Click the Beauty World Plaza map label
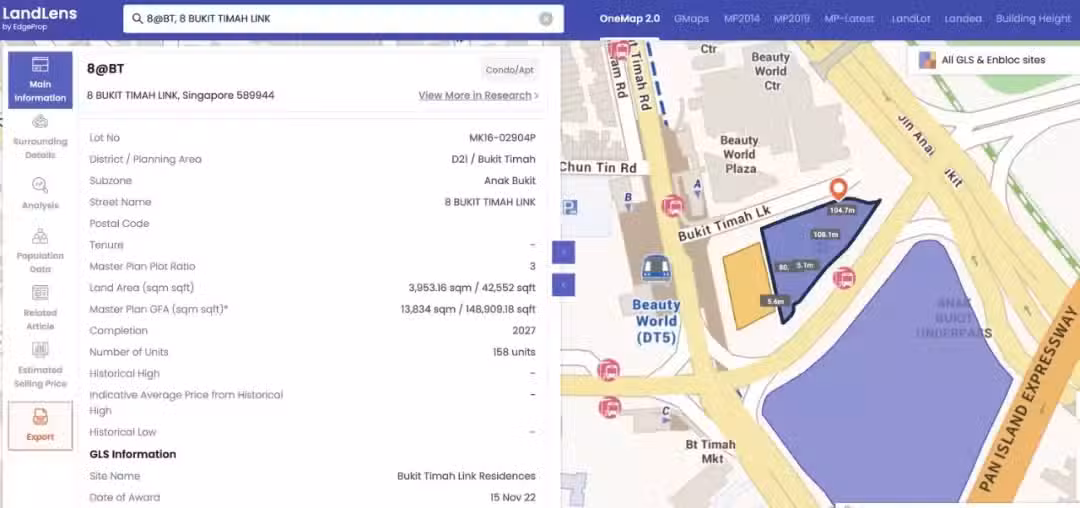 pyautogui.click(x=739, y=154)
